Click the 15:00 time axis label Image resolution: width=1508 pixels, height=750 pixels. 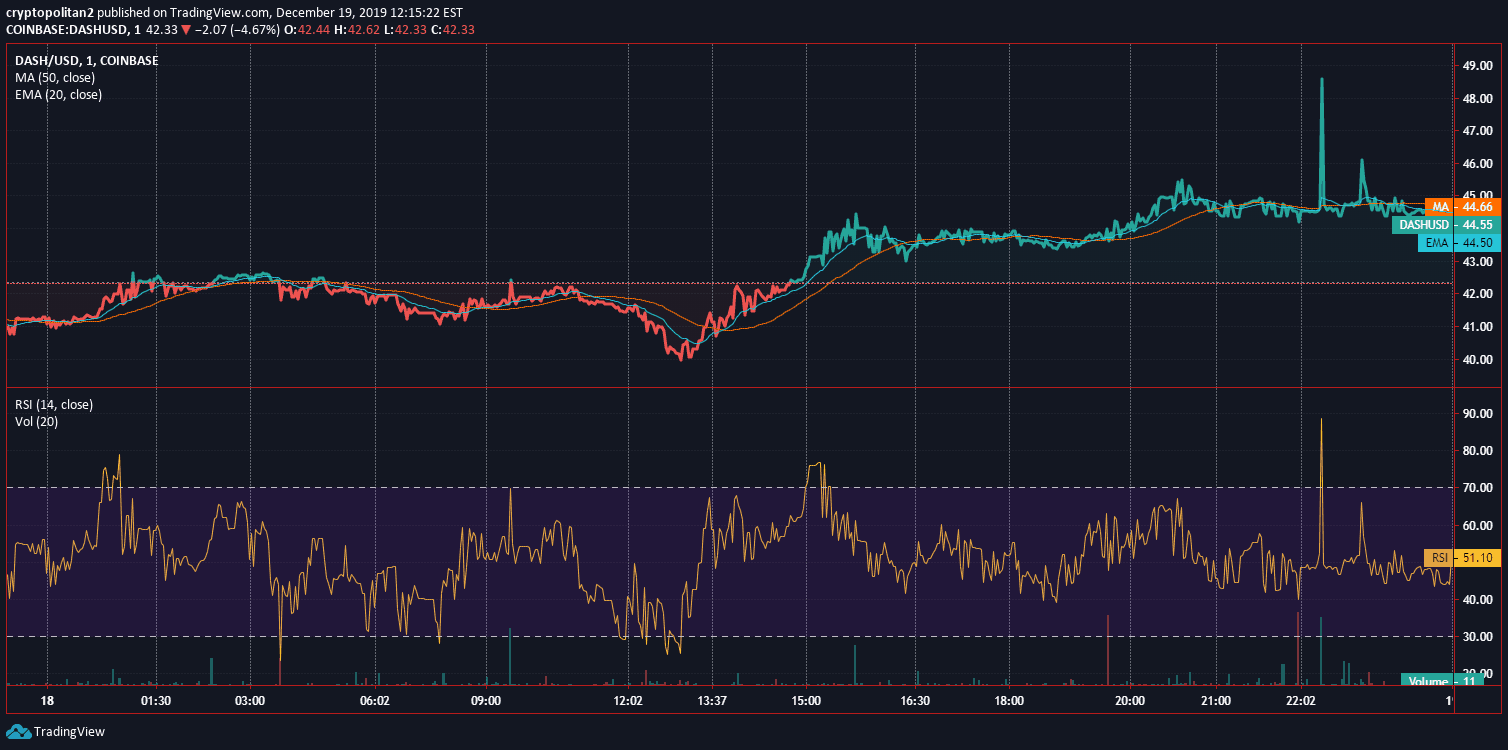coord(806,701)
